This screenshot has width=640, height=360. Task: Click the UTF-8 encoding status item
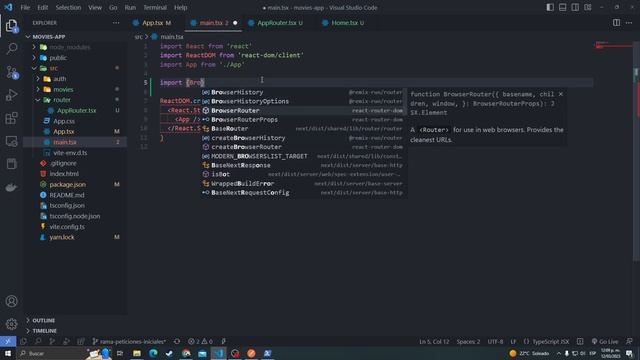pos(496,341)
